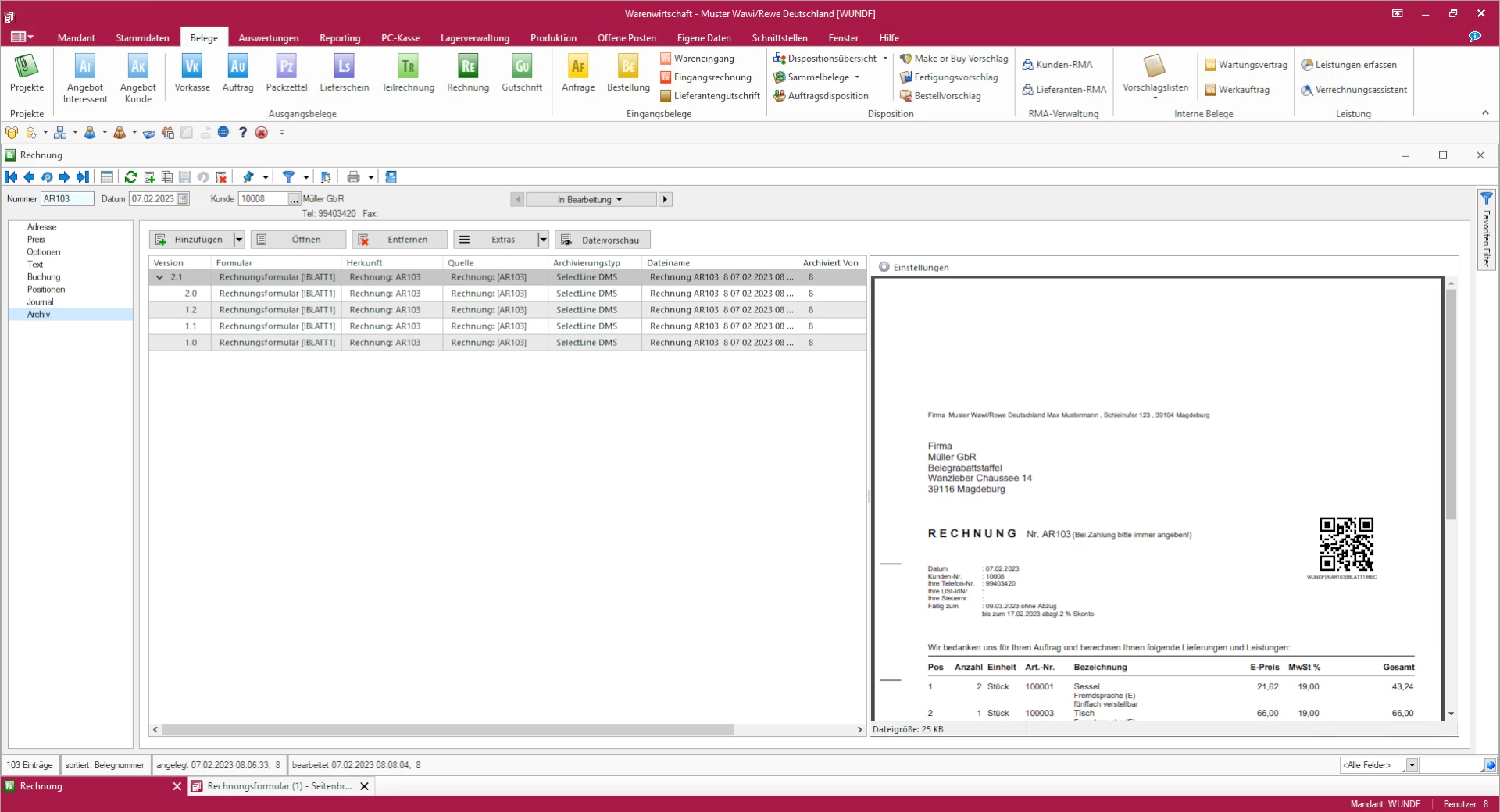The height and width of the screenshot is (812, 1500).
Task: Expand the Sammelbelege dropdown arrow
Action: coord(857,77)
